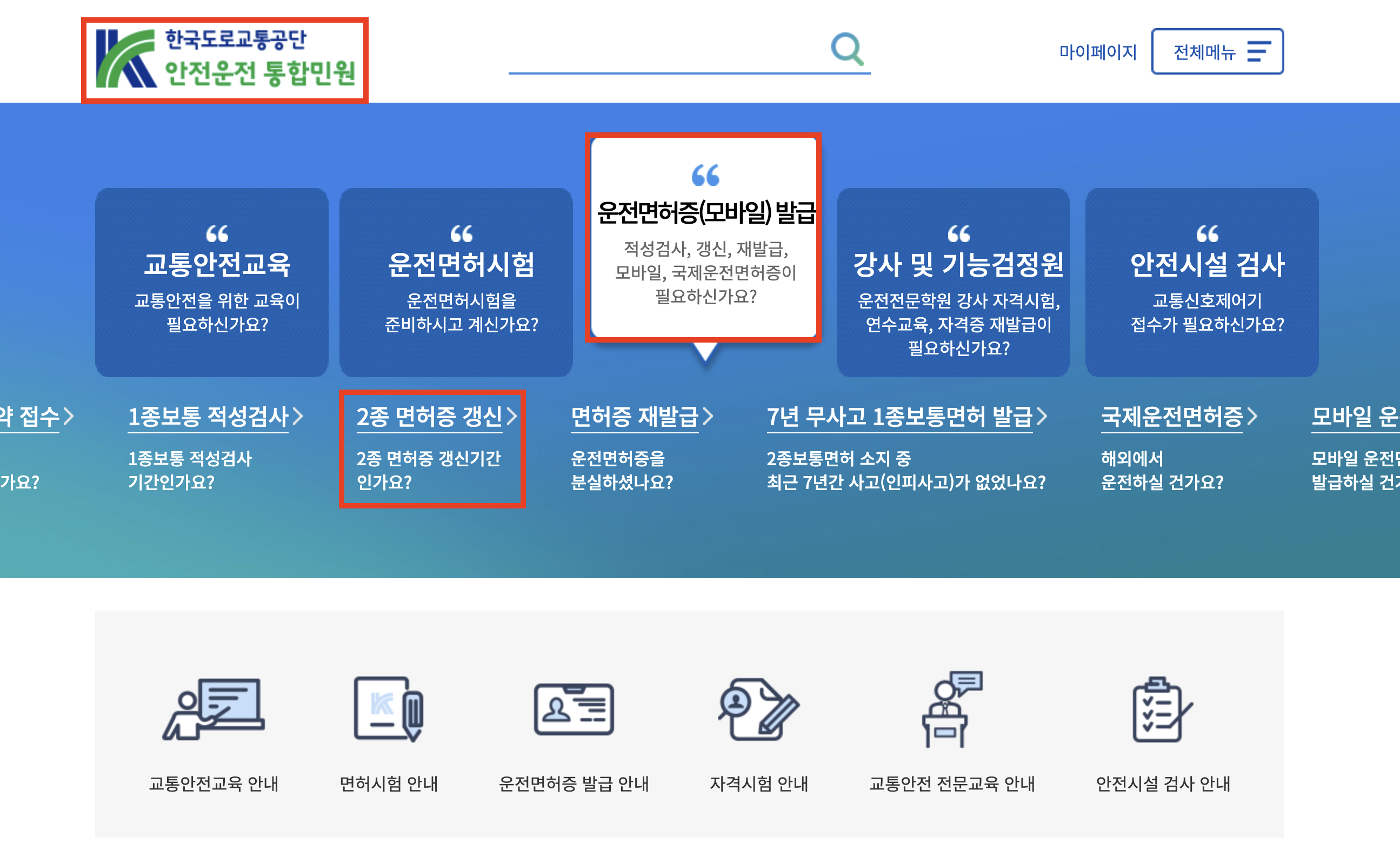Click the 운전면허증 발급 안내 ID card icon

click(574, 709)
